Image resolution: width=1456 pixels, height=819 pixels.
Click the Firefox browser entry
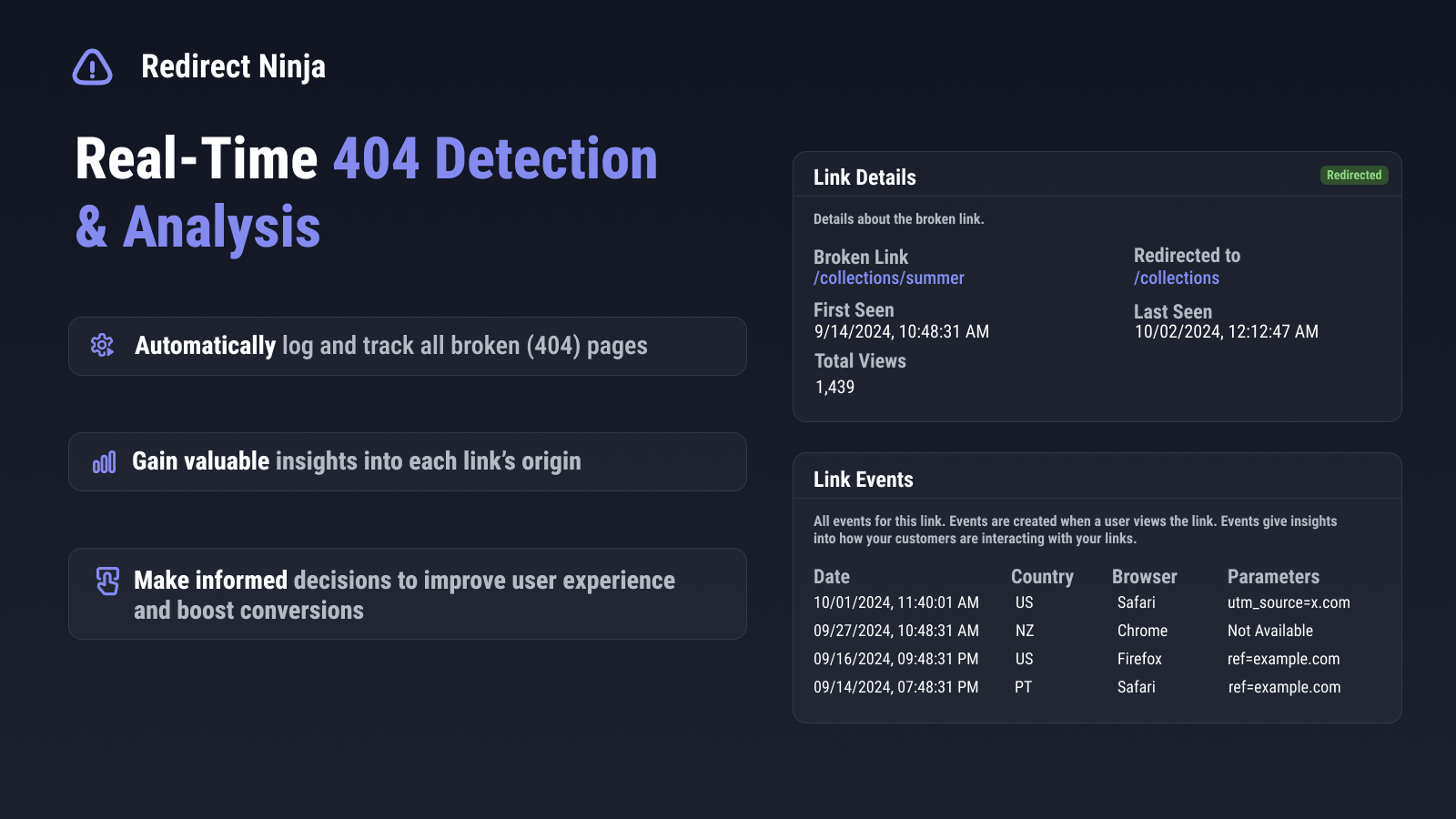click(1139, 659)
